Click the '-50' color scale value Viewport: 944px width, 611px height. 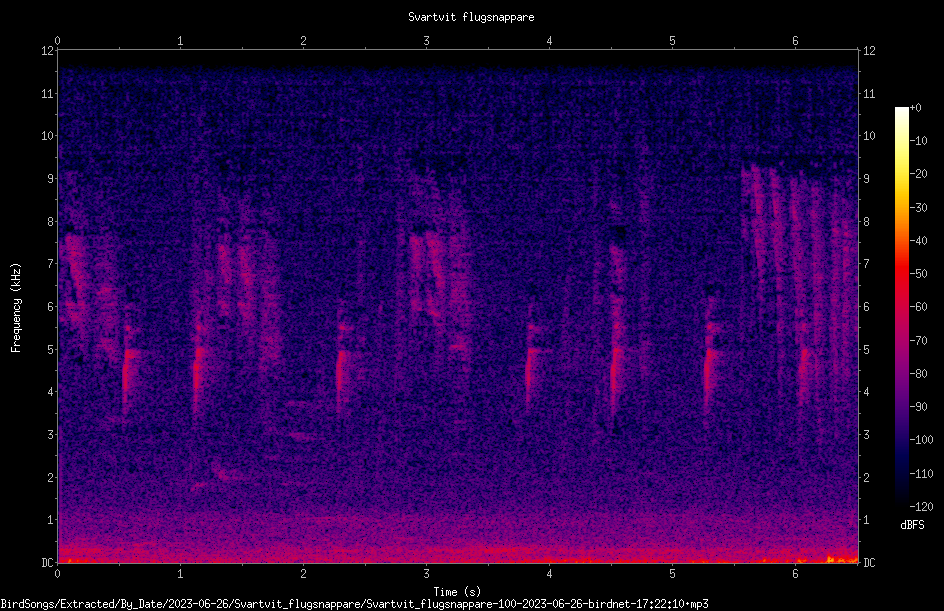pyautogui.click(x=919, y=274)
